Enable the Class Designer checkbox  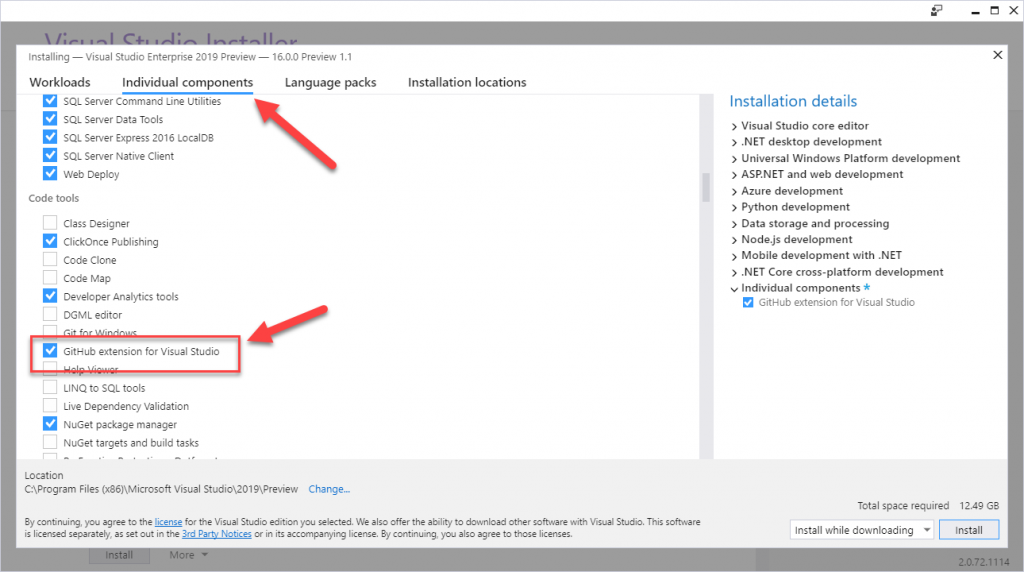tap(50, 223)
